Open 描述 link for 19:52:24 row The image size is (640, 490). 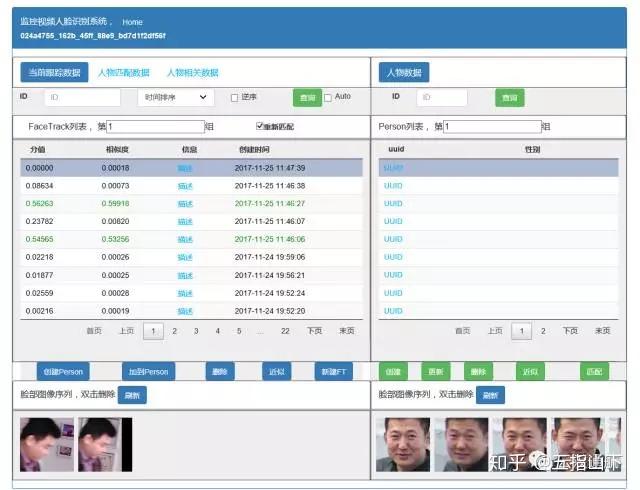point(185,293)
